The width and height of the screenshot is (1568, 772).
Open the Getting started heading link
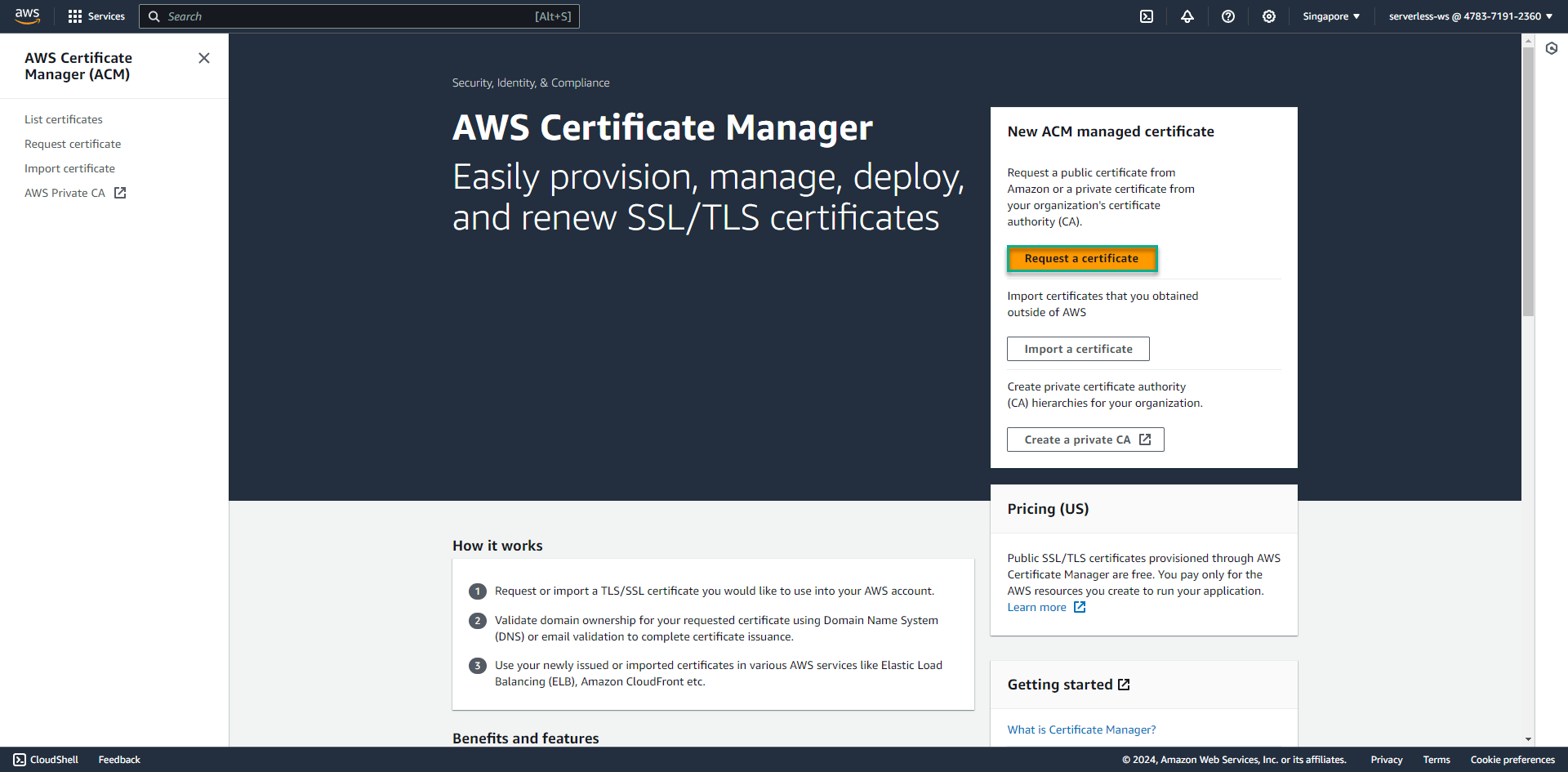[x=1060, y=685]
